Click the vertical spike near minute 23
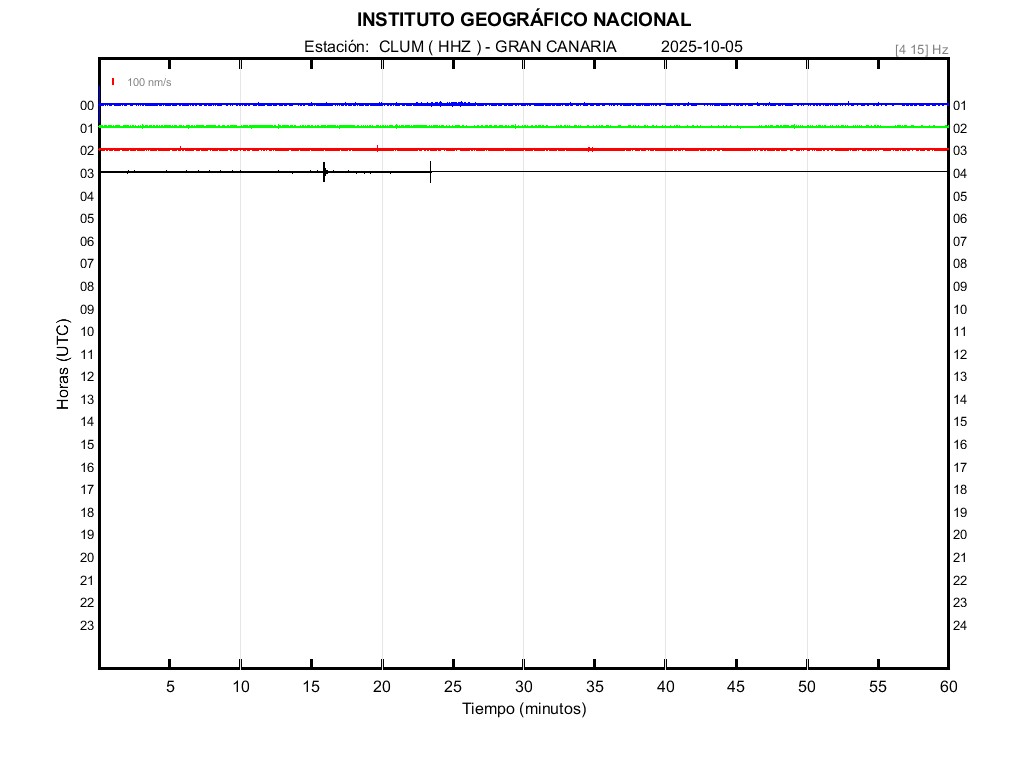Viewport: 1024px width, 768px height. pos(430,172)
